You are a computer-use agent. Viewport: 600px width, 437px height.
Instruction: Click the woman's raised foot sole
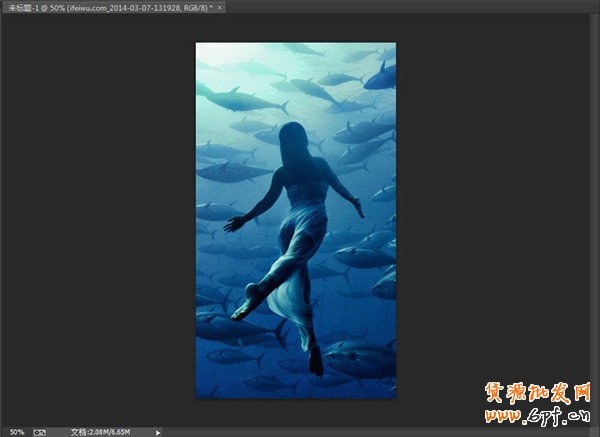point(244,305)
